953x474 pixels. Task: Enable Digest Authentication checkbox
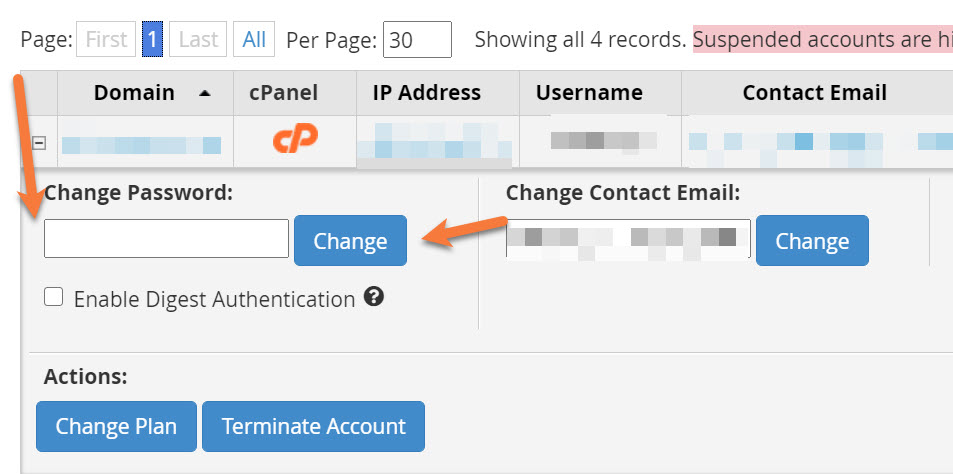[x=54, y=297]
